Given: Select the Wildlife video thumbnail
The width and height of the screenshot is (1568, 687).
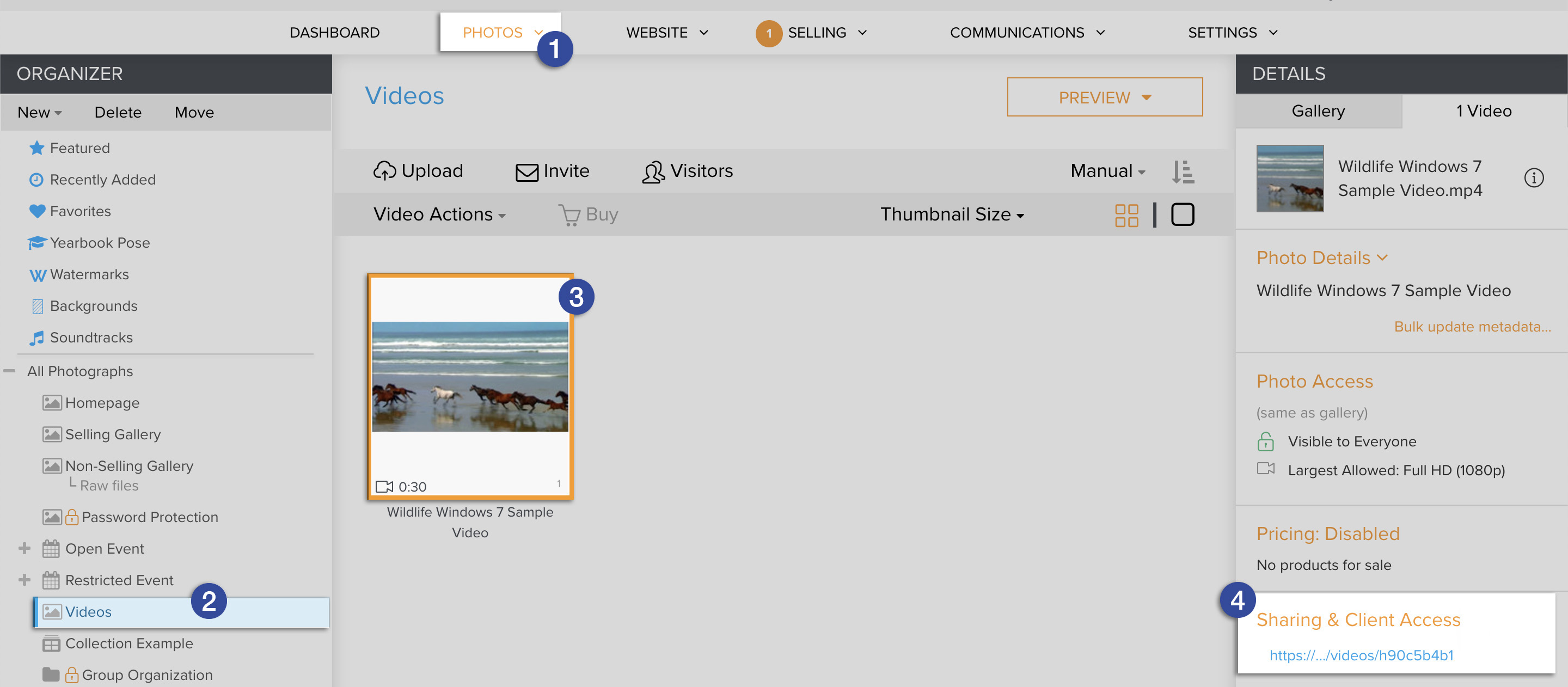Looking at the screenshot, I should (x=470, y=387).
